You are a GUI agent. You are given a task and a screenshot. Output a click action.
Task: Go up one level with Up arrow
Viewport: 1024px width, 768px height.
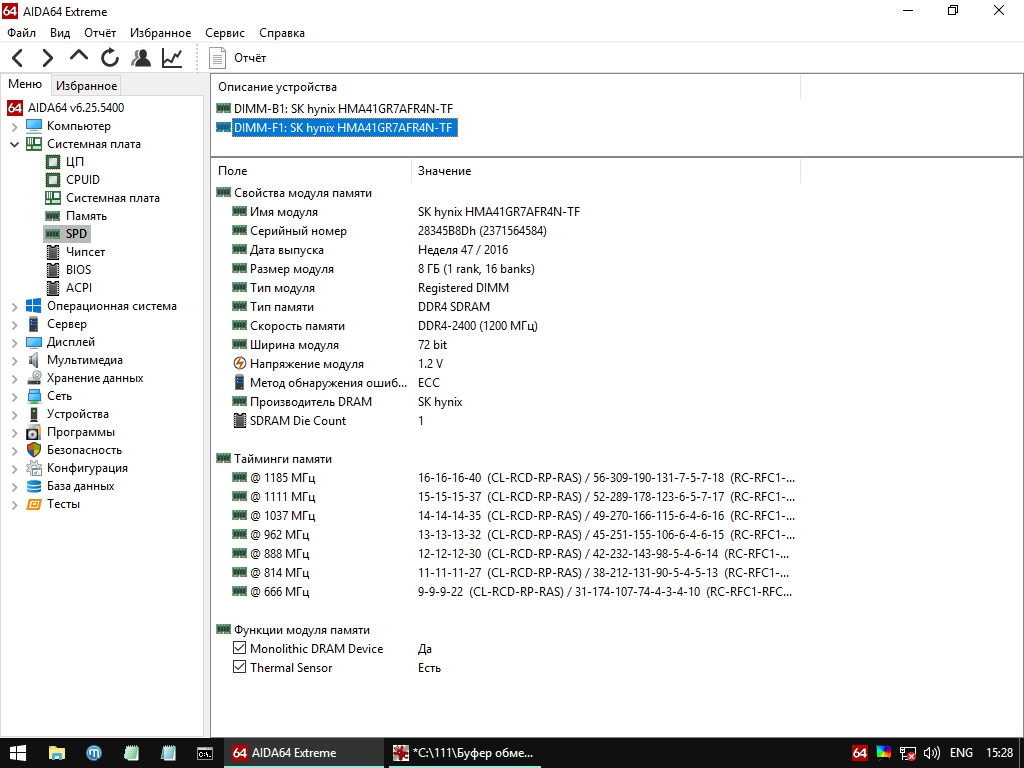[x=79, y=56]
